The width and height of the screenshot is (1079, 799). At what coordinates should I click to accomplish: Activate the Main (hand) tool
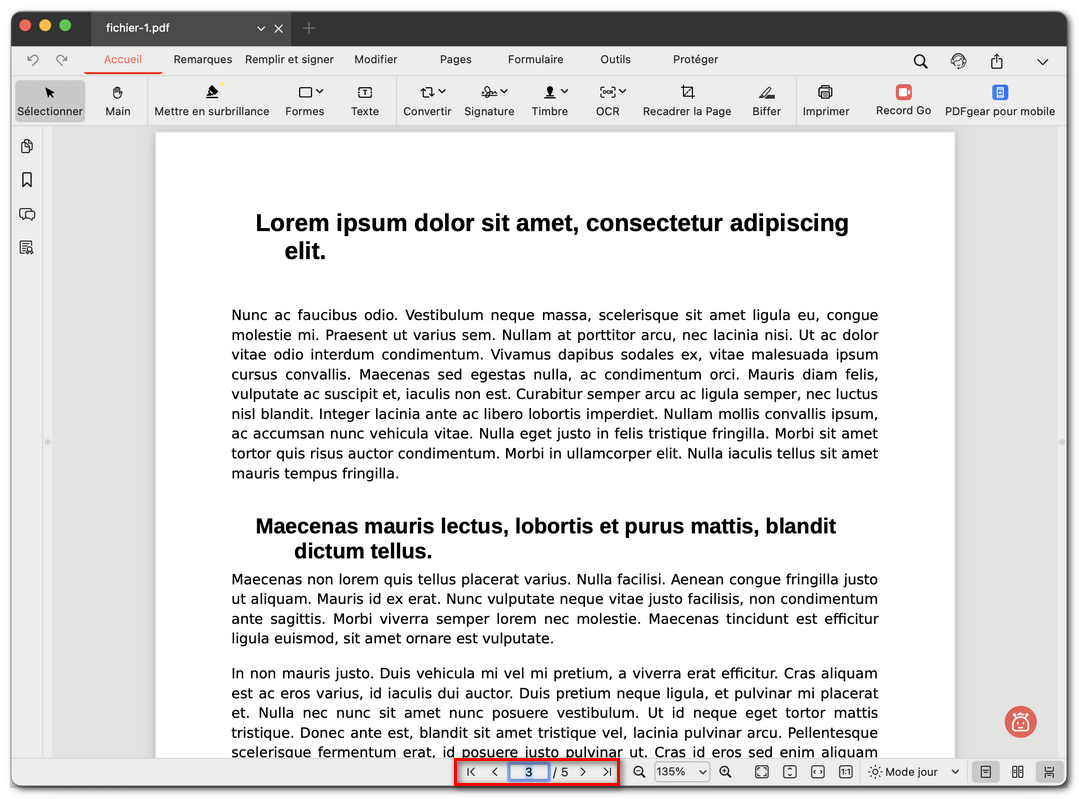click(x=118, y=100)
